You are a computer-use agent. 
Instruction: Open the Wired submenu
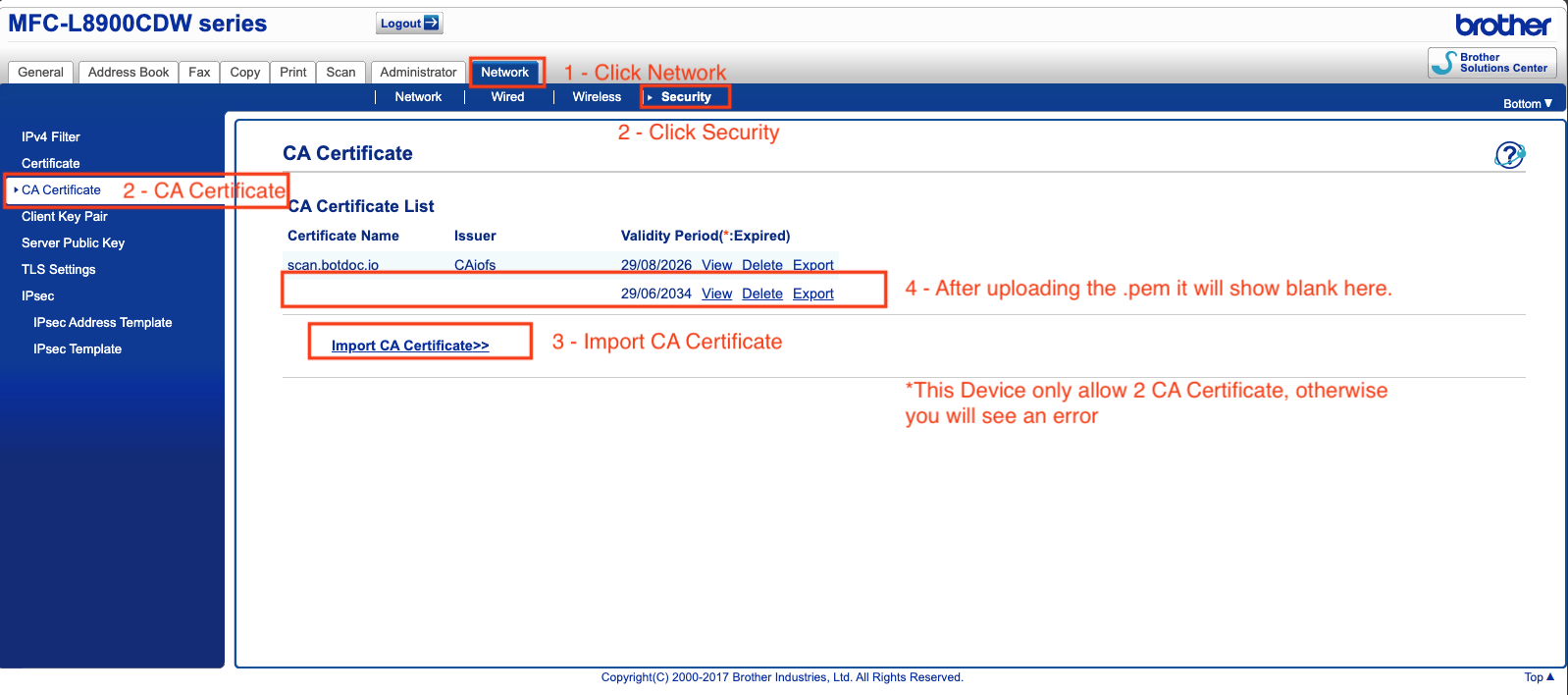[x=507, y=97]
